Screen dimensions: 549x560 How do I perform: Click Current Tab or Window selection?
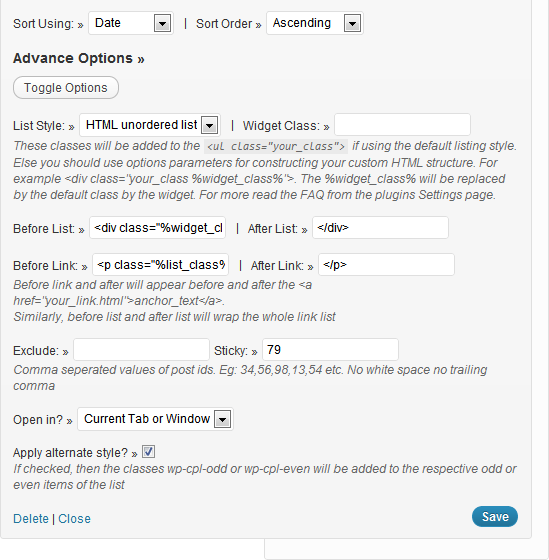coord(147,419)
